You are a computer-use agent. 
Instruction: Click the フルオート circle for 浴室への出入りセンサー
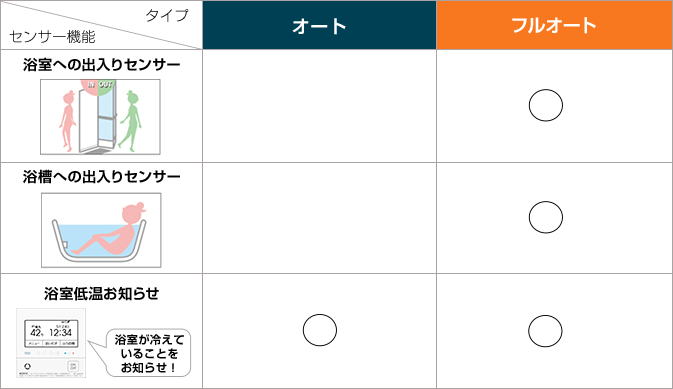coord(546,105)
